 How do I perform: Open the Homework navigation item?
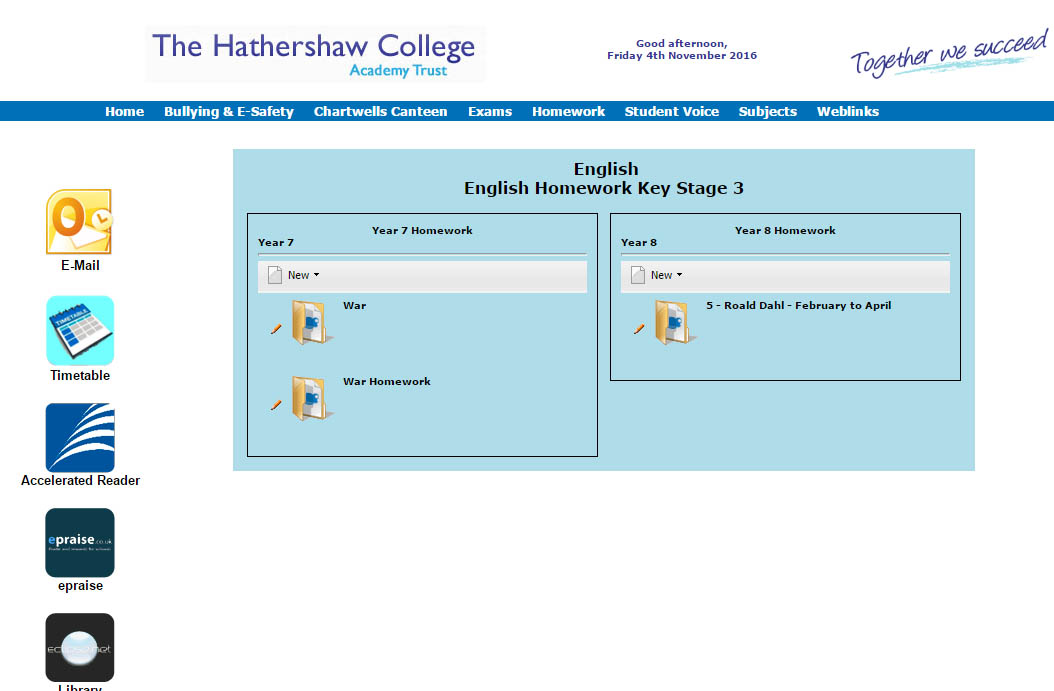[x=569, y=112]
